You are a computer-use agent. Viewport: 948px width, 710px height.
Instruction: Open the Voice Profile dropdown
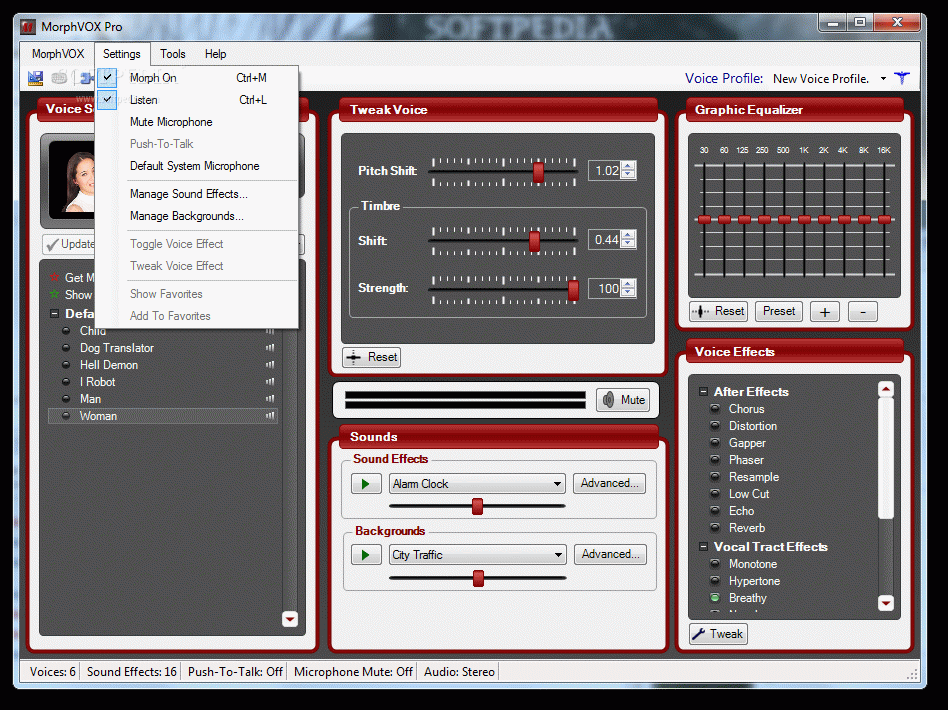click(x=883, y=79)
